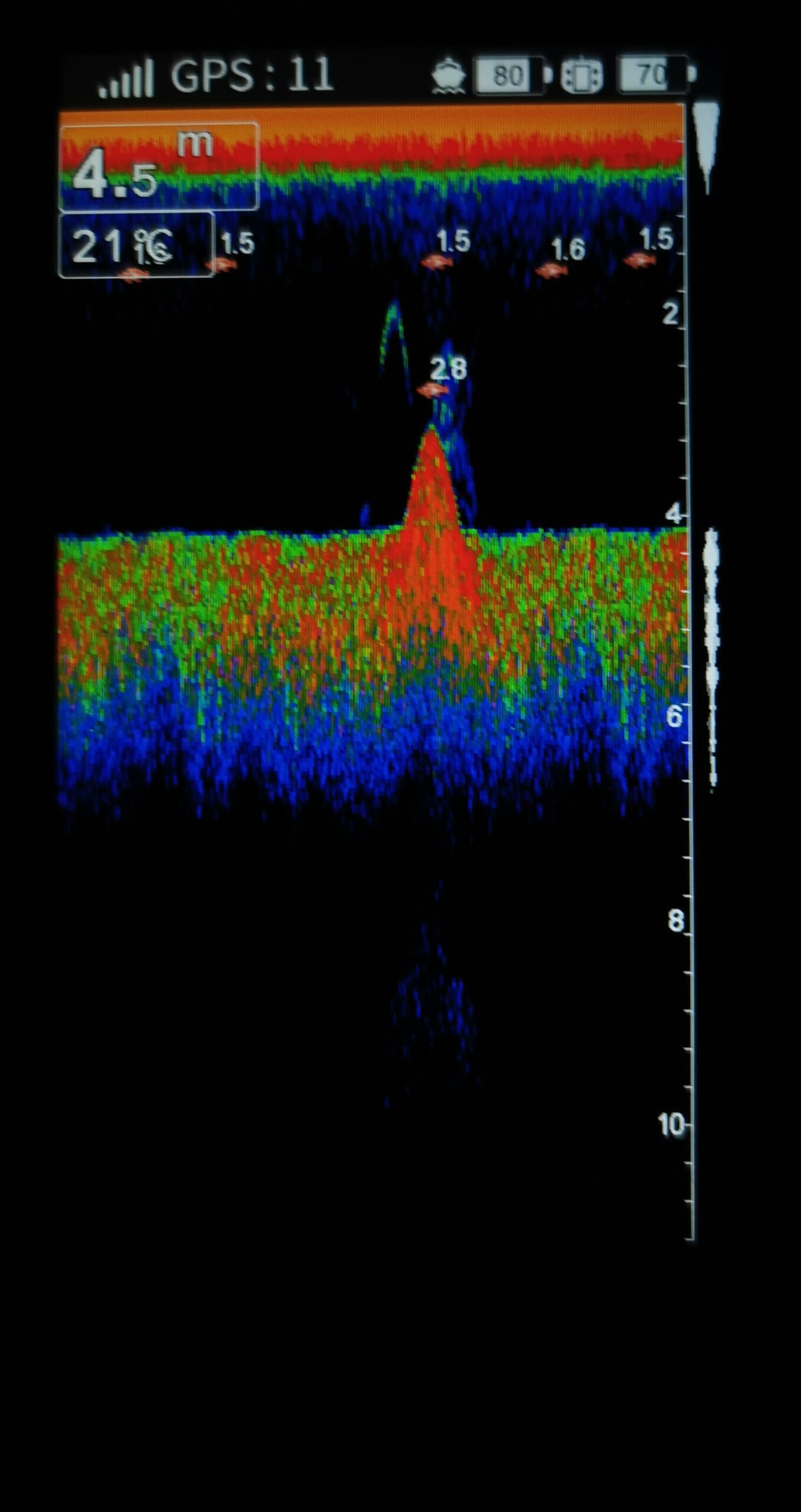801x1512 pixels.
Task: Select the fish icon under the 1.6 label right of center
Action: pyautogui.click(x=551, y=271)
